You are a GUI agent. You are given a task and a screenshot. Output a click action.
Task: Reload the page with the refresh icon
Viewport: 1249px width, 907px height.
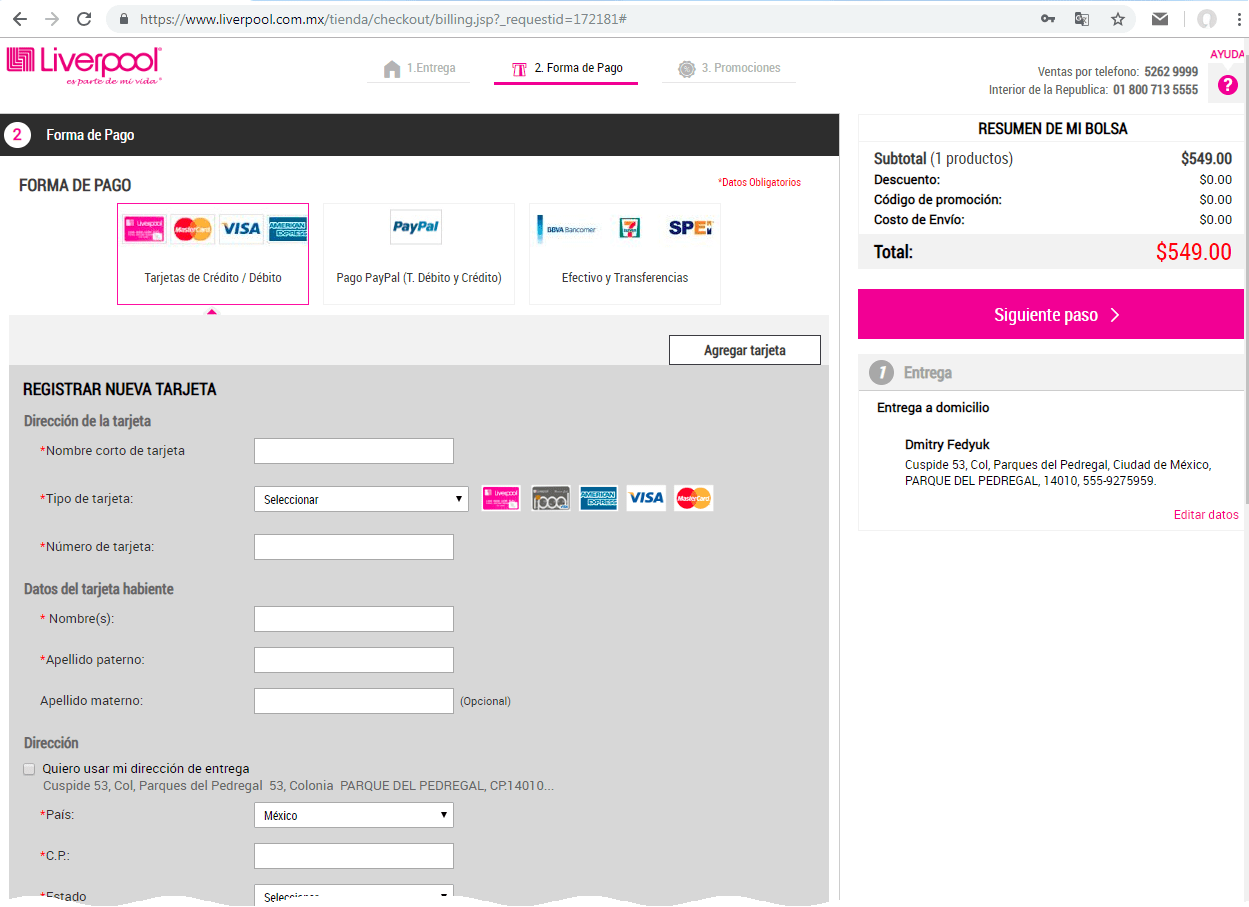tap(84, 19)
